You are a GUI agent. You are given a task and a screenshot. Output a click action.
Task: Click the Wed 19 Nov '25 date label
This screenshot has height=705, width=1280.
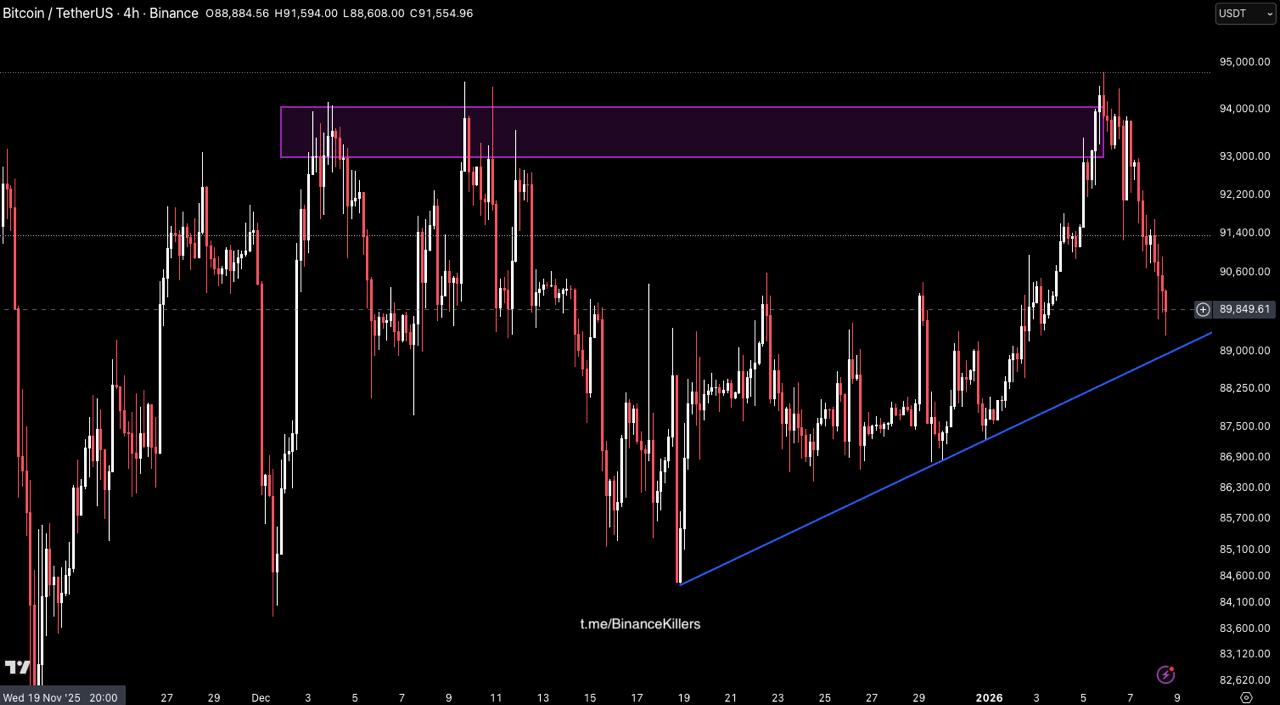(61, 697)
